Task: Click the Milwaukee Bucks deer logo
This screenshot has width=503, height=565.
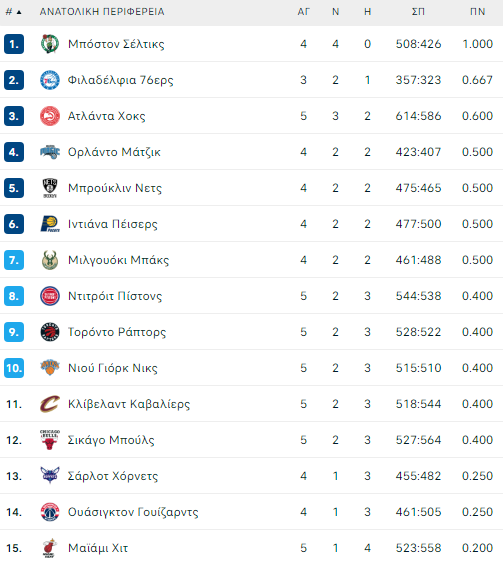Action: pos(50,260)
